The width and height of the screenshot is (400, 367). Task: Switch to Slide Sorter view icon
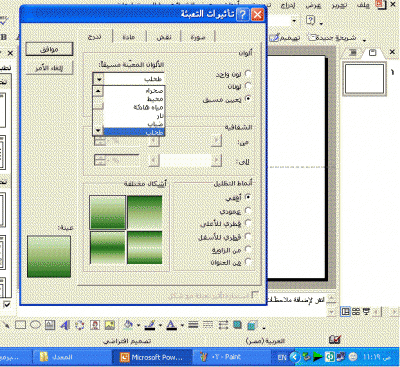click(356, 312)
